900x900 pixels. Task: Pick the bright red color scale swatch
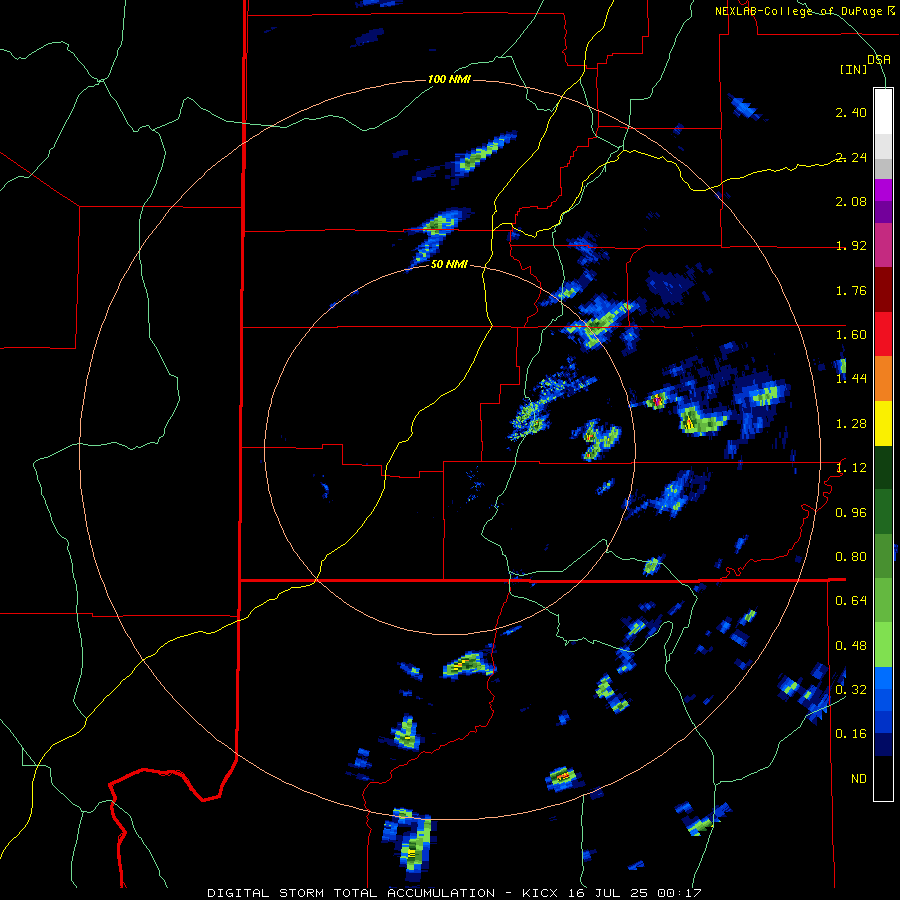[883, 334]
